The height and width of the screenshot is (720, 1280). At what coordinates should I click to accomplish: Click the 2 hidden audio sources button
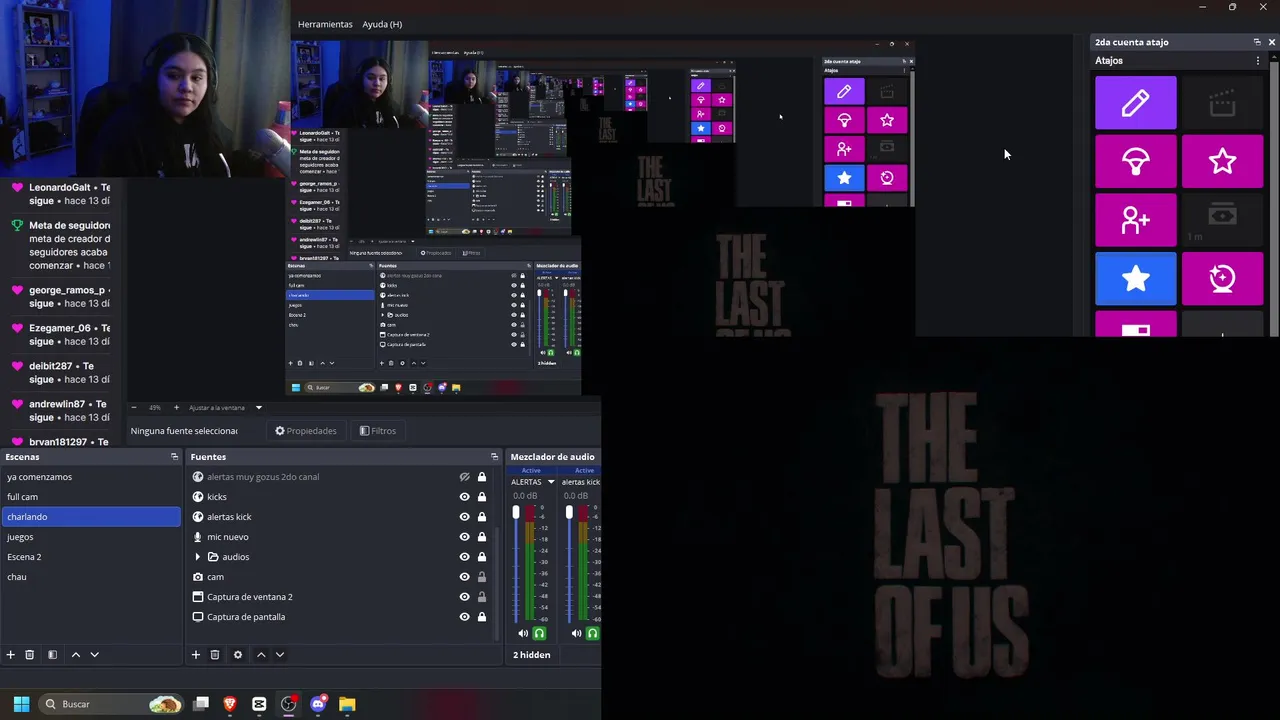532,655
